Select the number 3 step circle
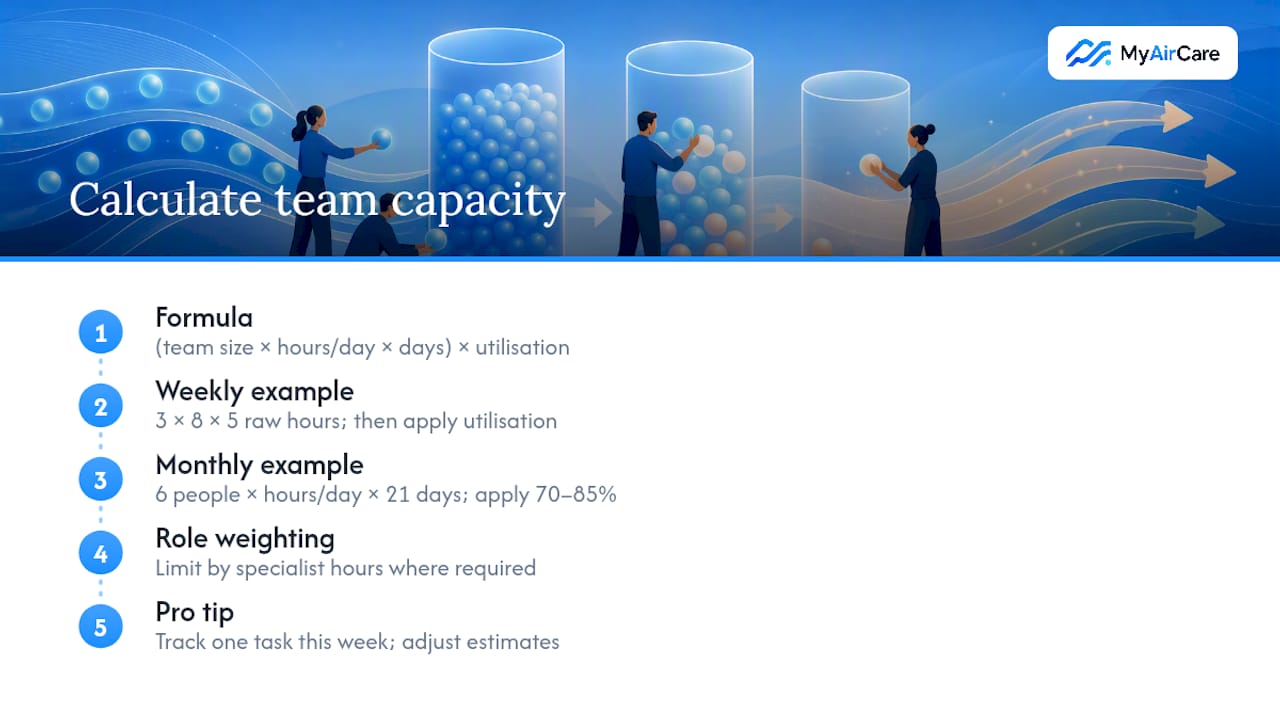 100,480
